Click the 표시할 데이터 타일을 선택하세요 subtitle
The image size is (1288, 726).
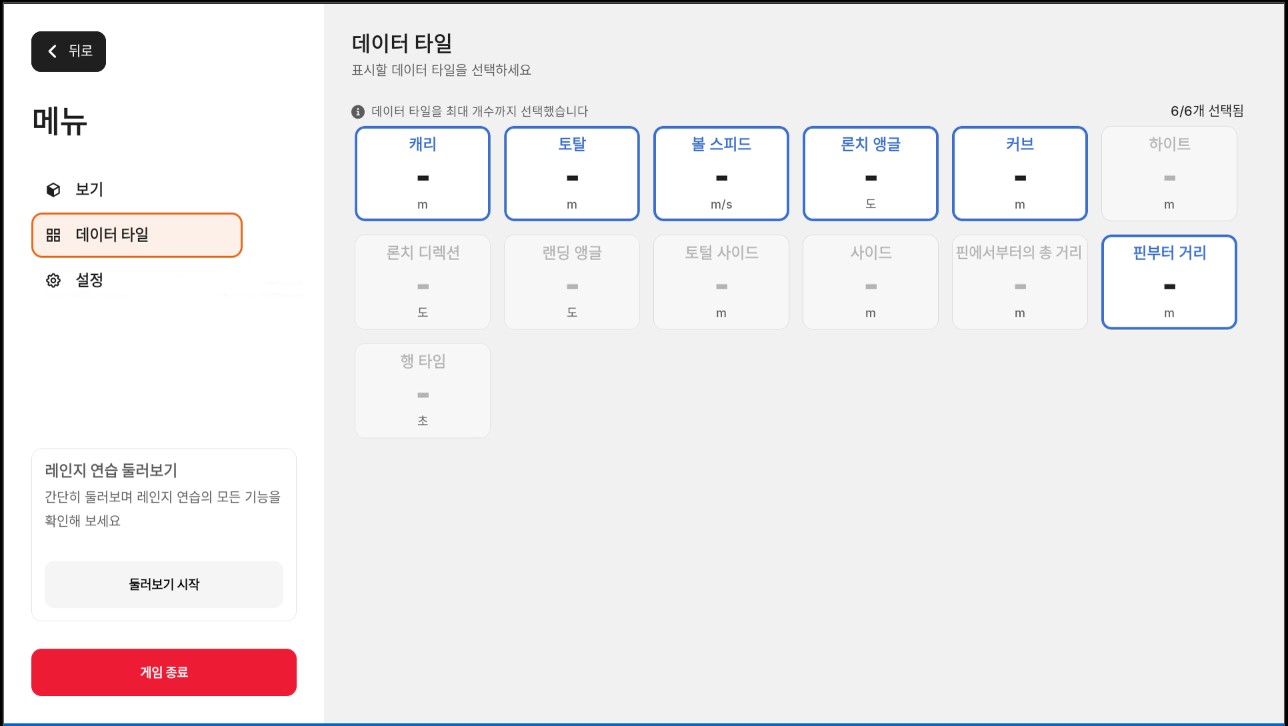point(441,71)
